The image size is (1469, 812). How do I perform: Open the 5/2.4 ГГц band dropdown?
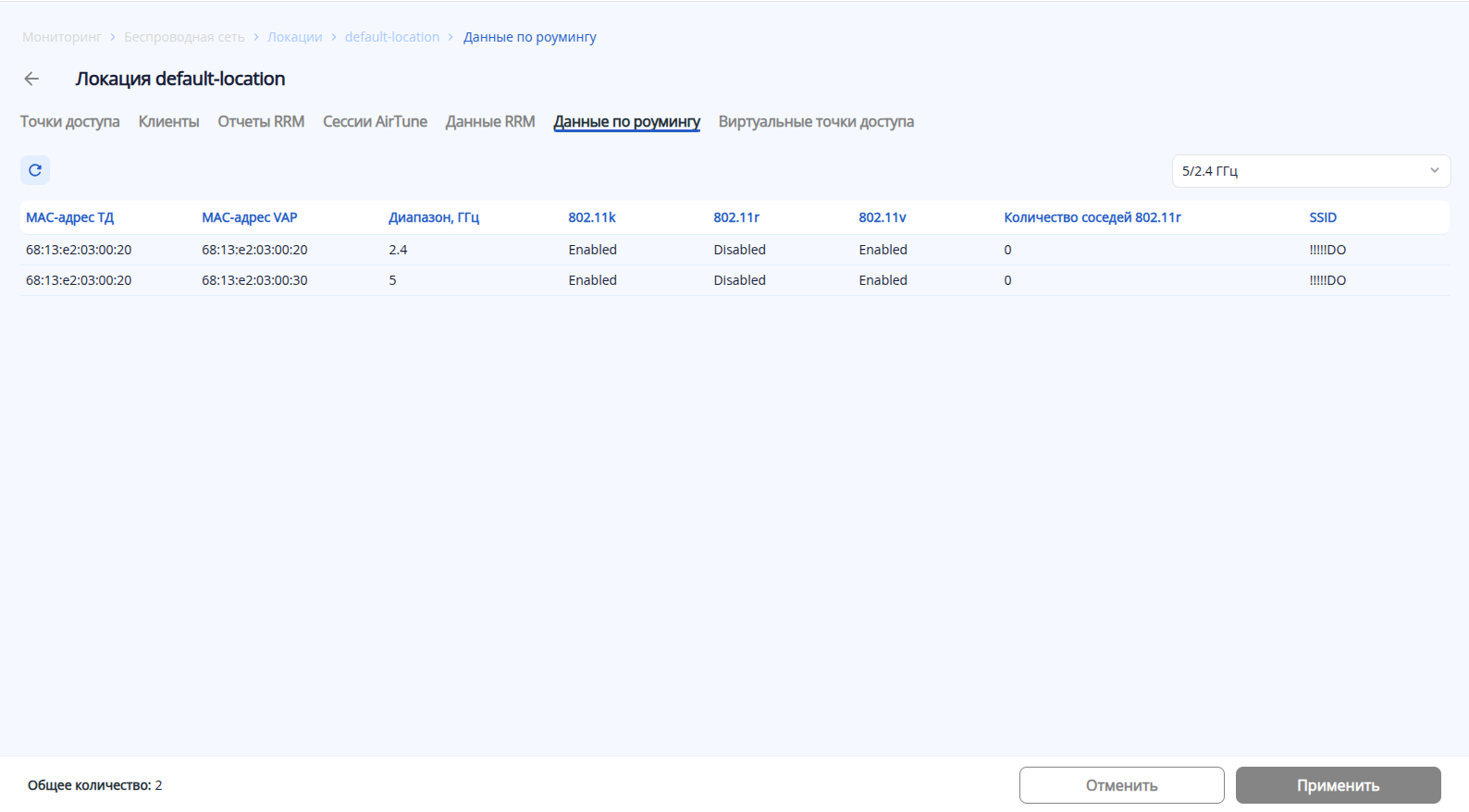coord(1311,171)
